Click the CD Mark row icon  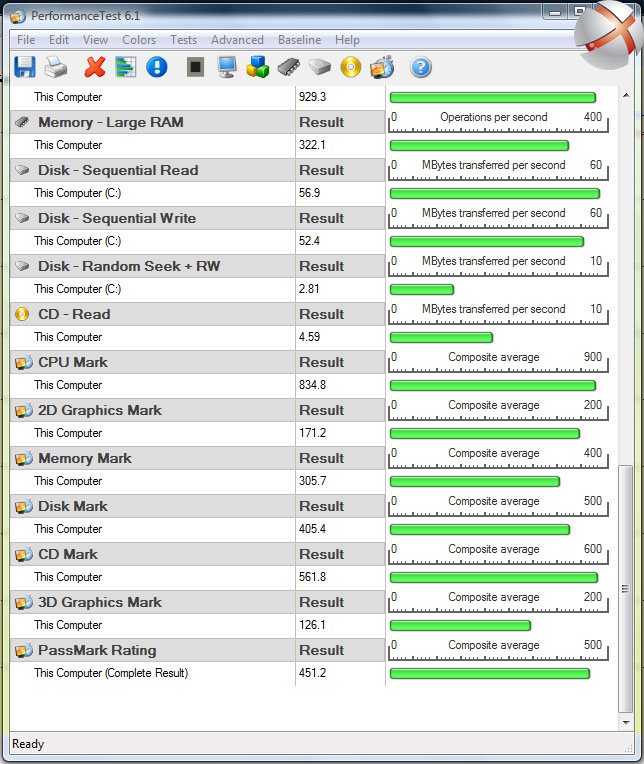coord(23,554)
